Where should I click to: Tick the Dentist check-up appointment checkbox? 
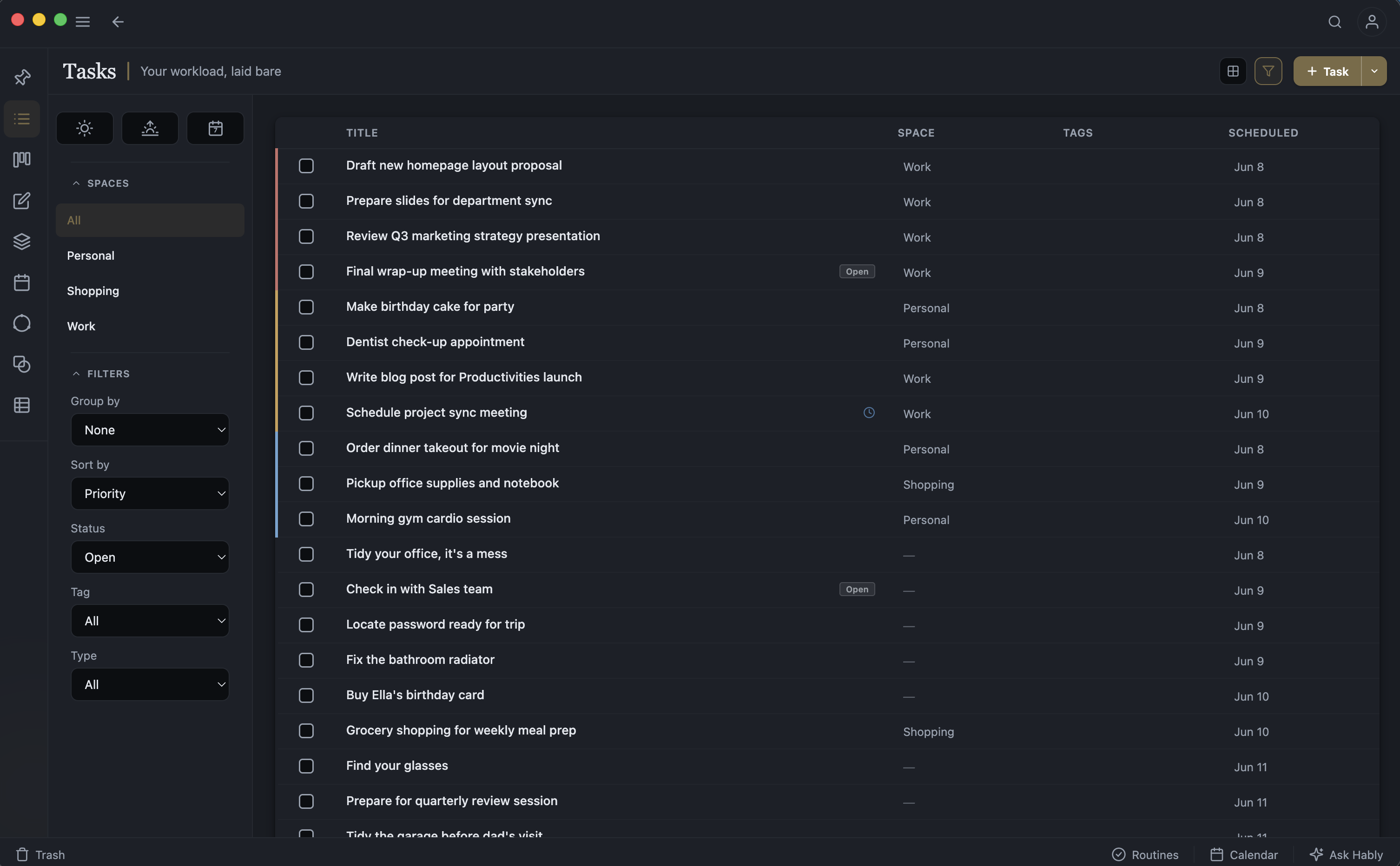click(306, 342)
